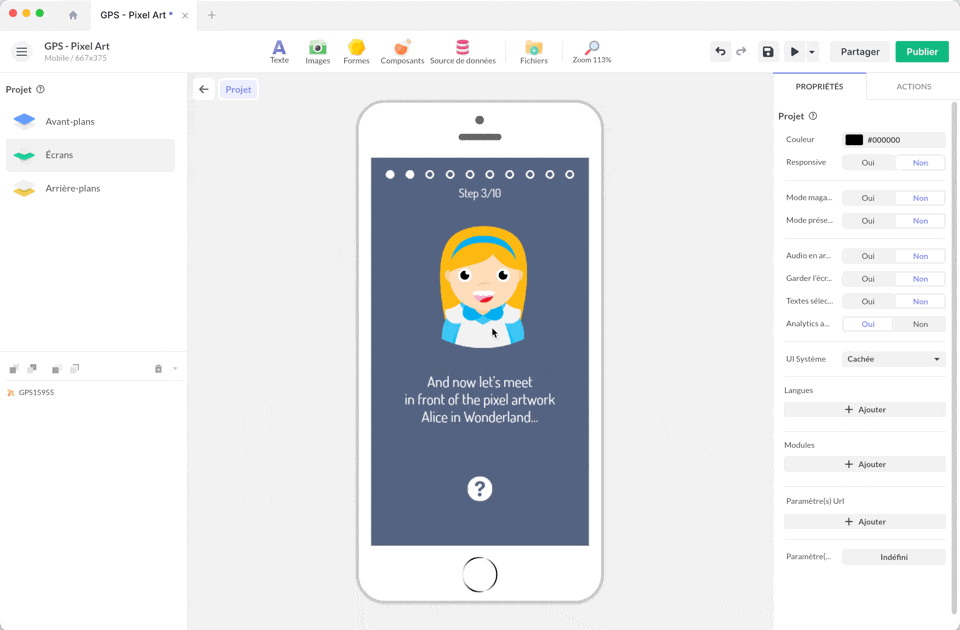Viewport: 960px width, 630px height.
Task: Click Ajouter under Langues
Action: (x=865, y=410)
